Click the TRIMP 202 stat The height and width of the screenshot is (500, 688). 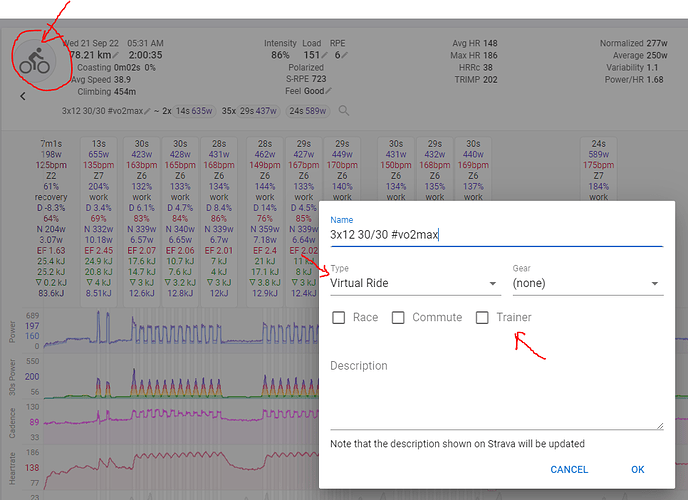click(476, 79)
